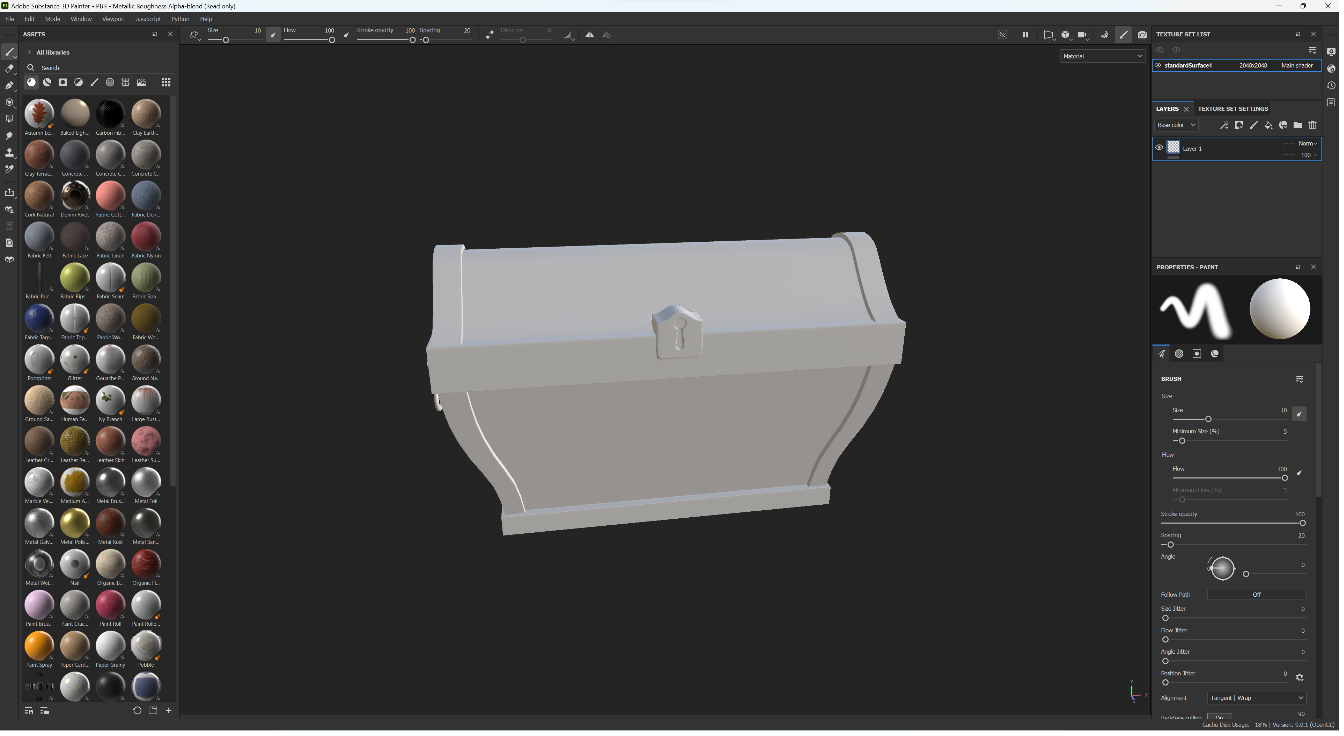
Task: Toggle pen pressure for Size in top bar
Action: [274, 35]
